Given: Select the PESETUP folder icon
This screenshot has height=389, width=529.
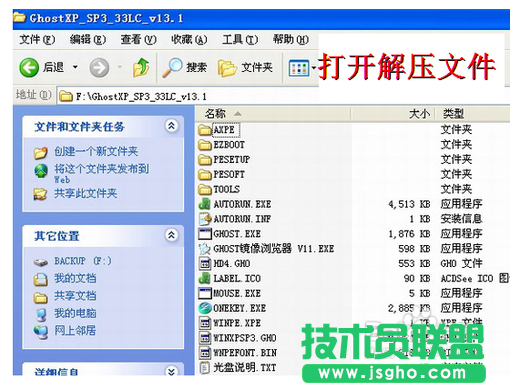Looking at the screenshot, I should 205,160.
